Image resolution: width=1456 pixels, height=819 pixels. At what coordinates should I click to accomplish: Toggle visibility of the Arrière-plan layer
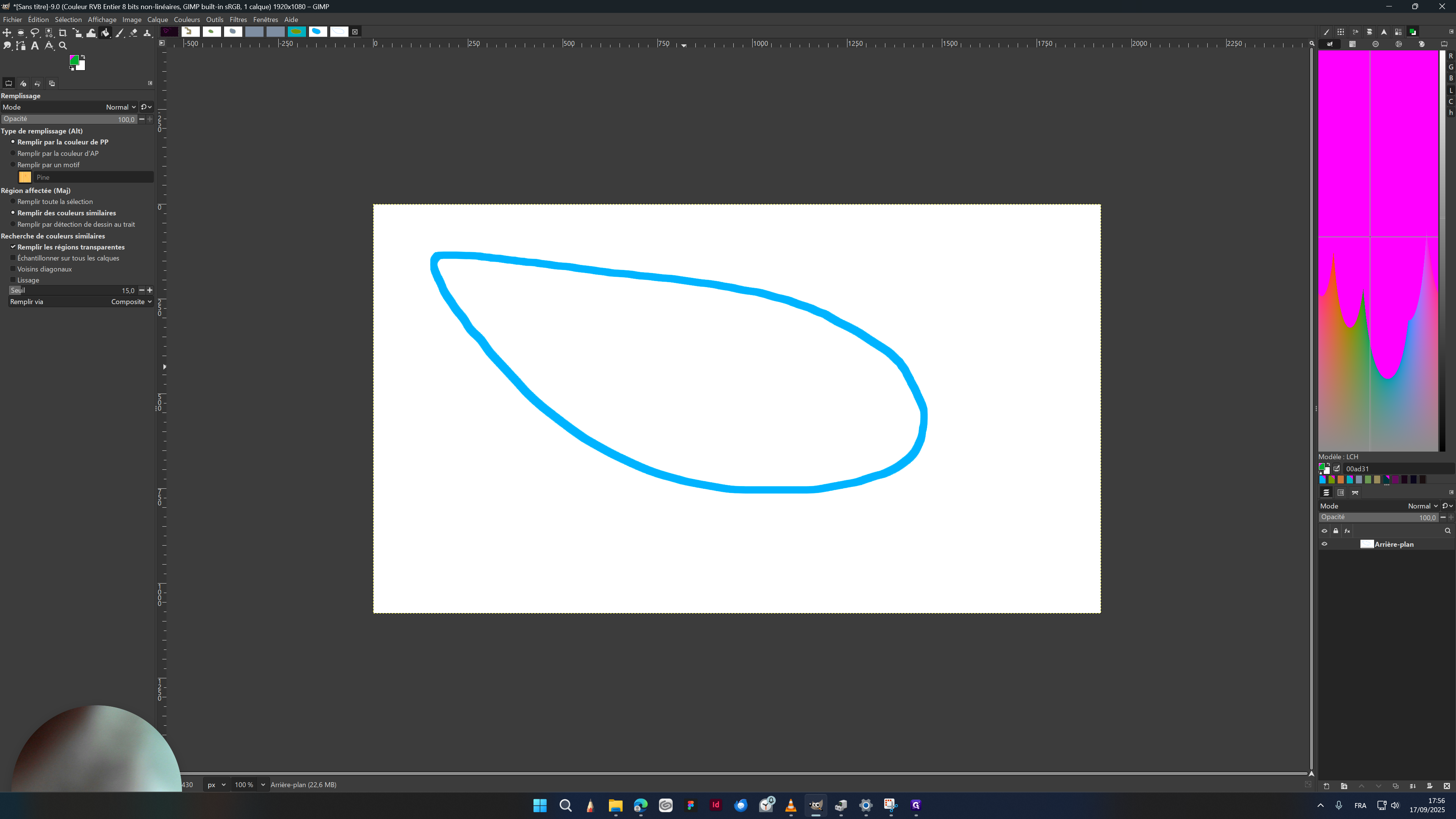point(1324,544)
